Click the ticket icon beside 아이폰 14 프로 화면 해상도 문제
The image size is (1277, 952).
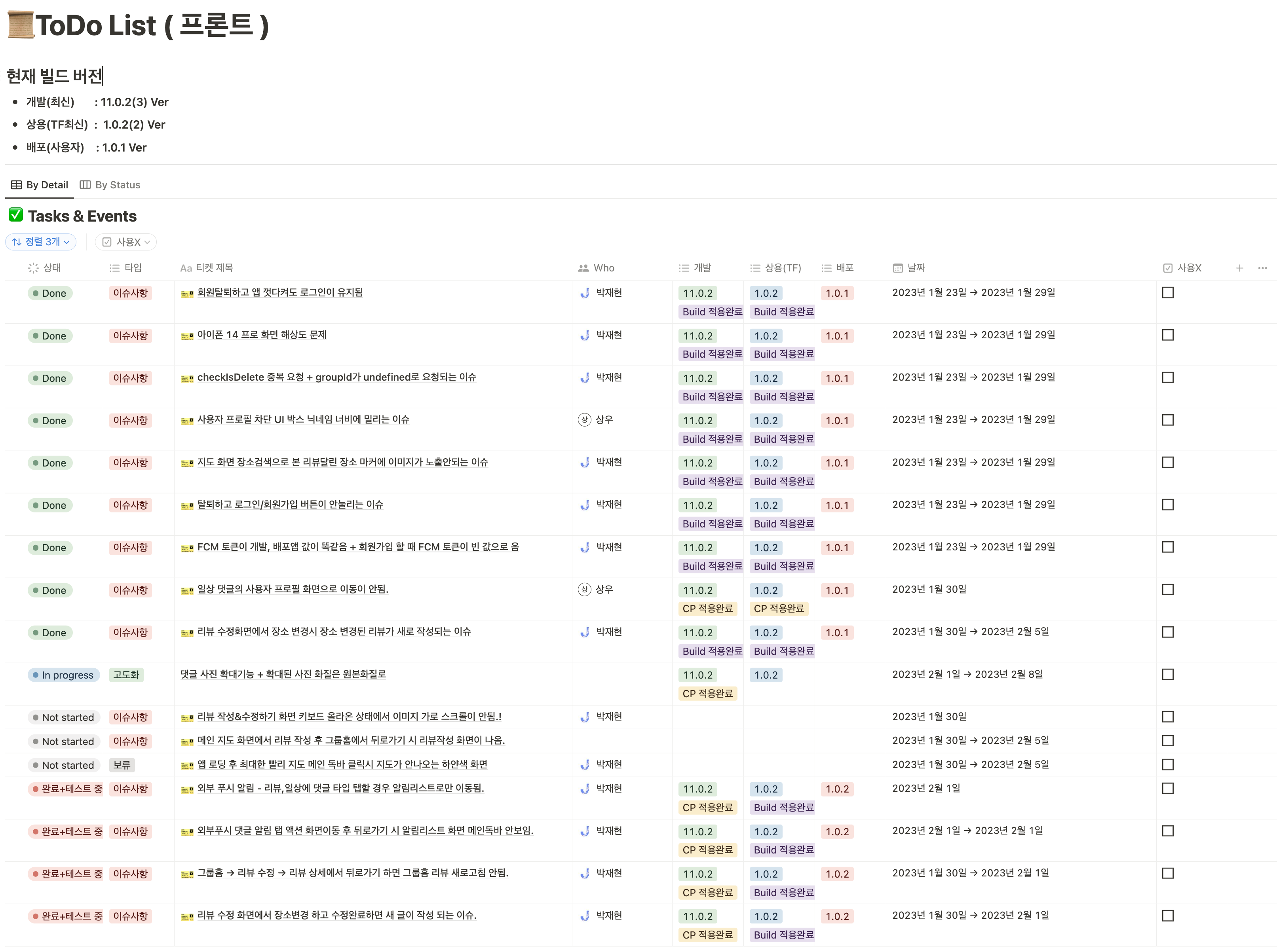pyautogui.click(x=187, y=336)
